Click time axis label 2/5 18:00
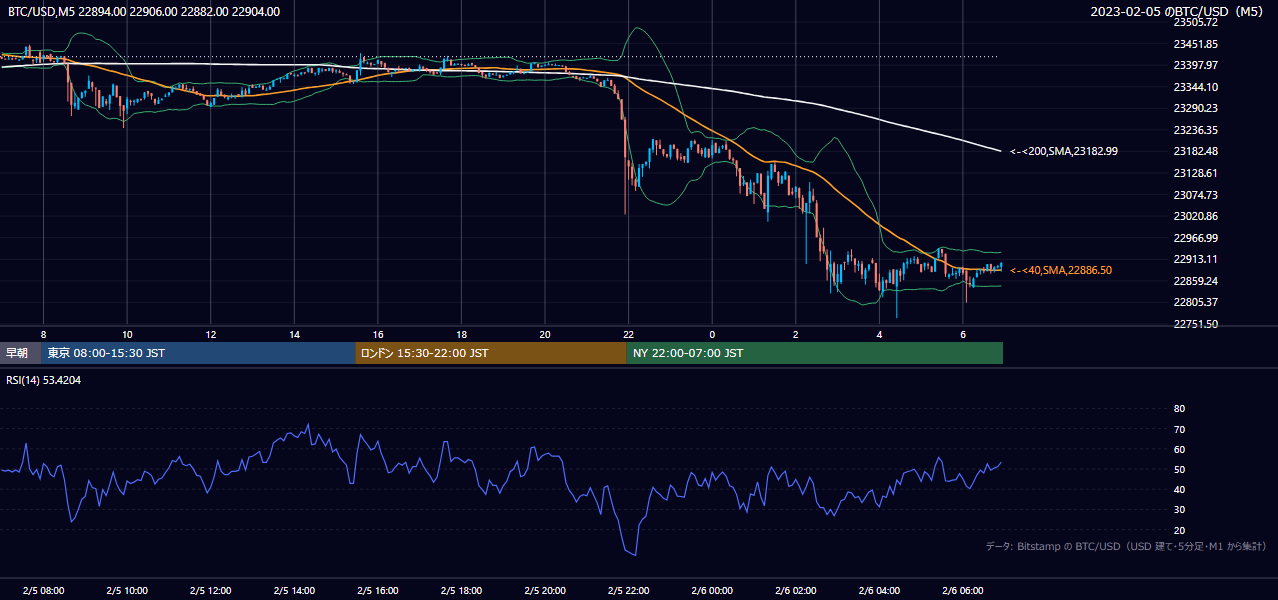The height and width of the screenshot is (600, 1278). pyautogui.click(x=462, y=591)
